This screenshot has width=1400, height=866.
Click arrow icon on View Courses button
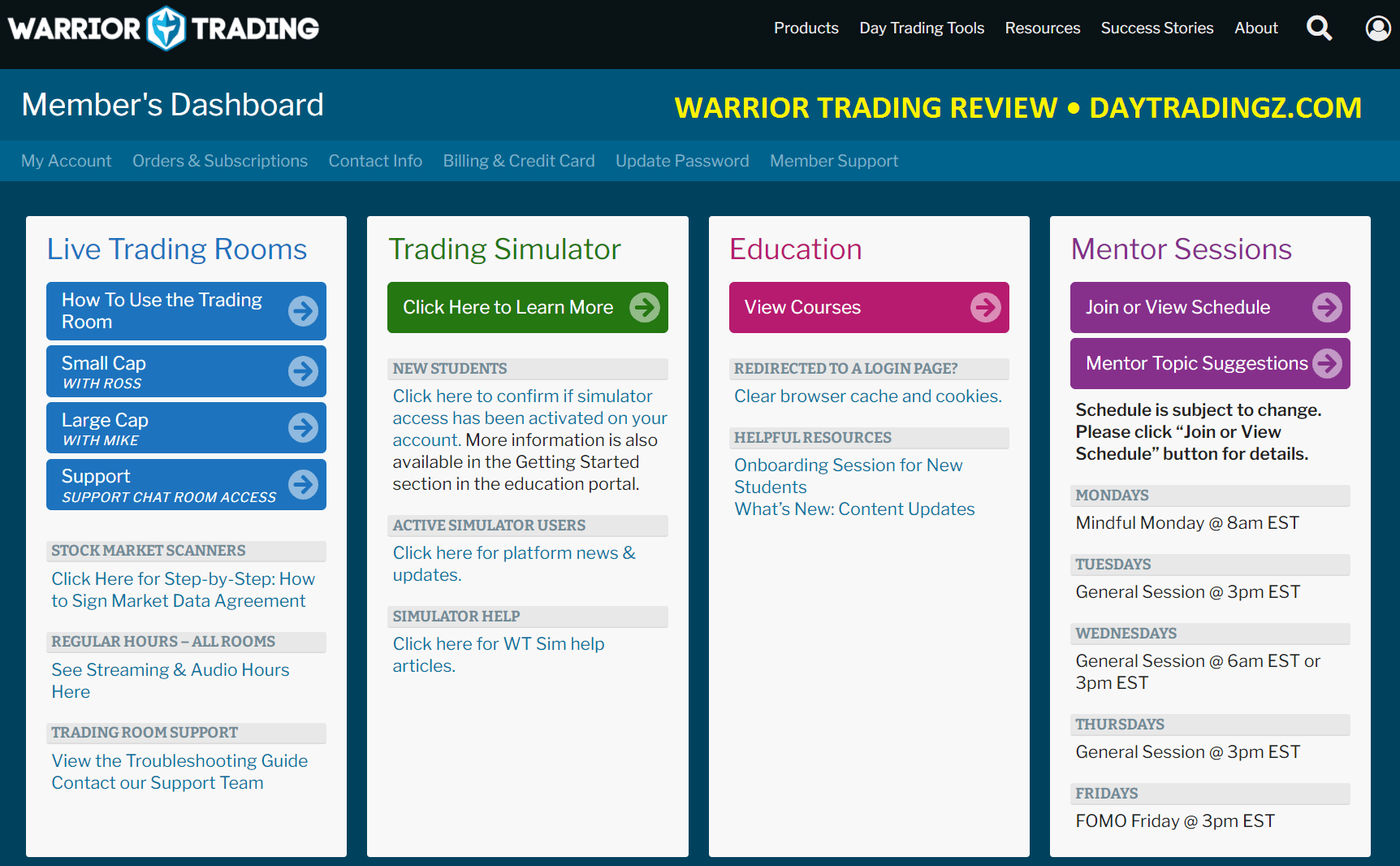point(986,307)
